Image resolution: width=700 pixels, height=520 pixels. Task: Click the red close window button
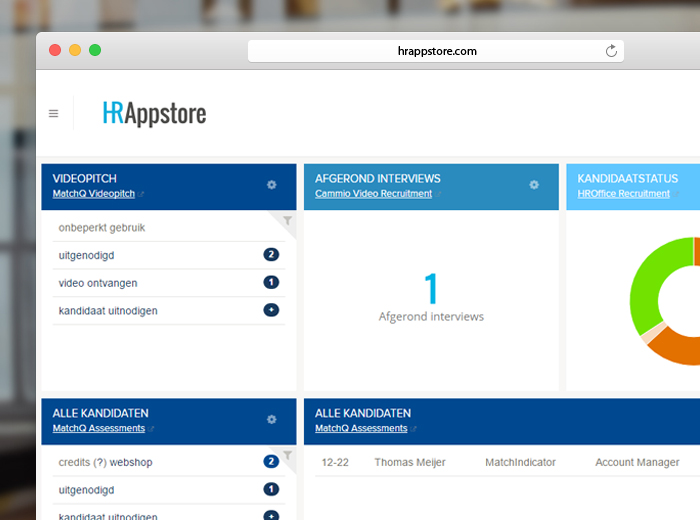(x=55, y=50)
